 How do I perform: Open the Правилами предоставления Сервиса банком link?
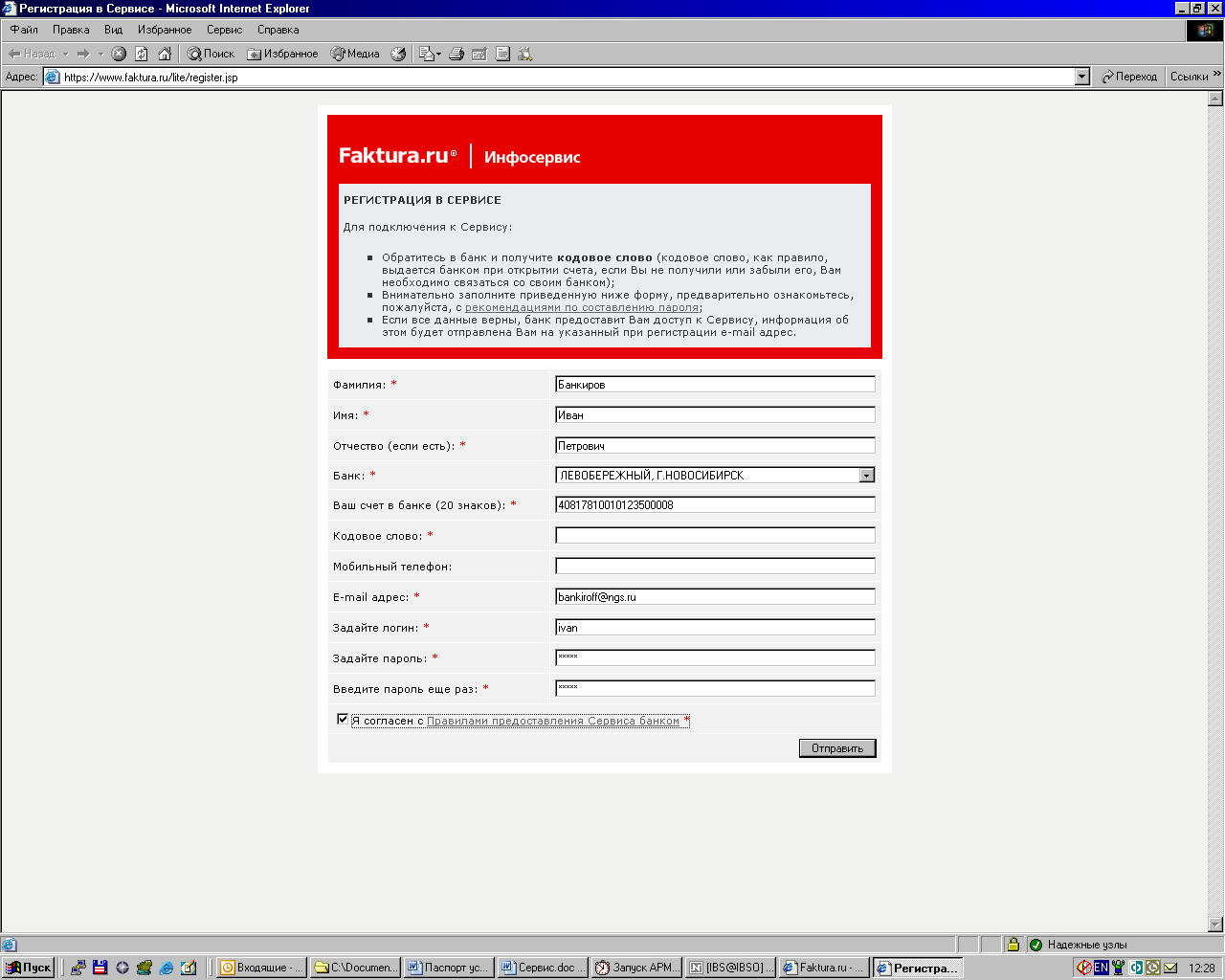(x=553, y=721)
